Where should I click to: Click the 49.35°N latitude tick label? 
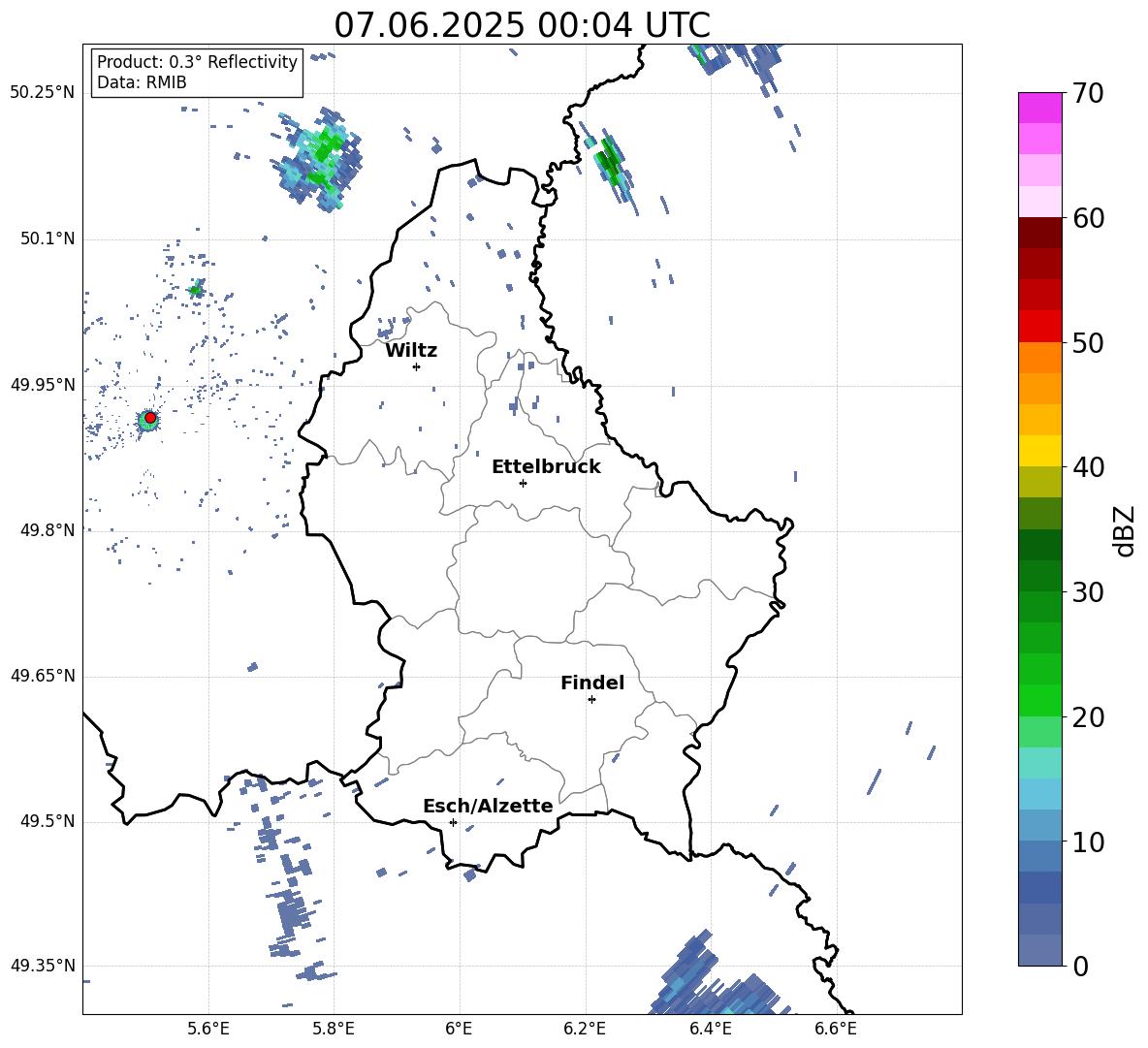click(x=43, y=966)
